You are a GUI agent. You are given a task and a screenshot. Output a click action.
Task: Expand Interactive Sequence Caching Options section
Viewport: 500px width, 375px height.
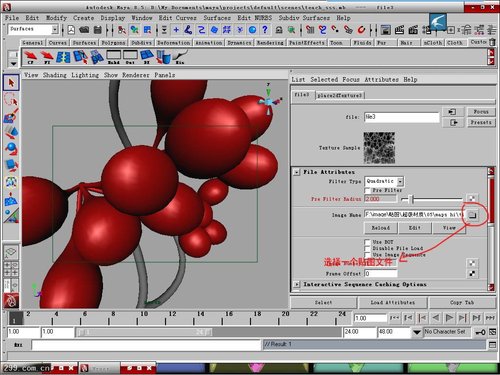(296, 284)
